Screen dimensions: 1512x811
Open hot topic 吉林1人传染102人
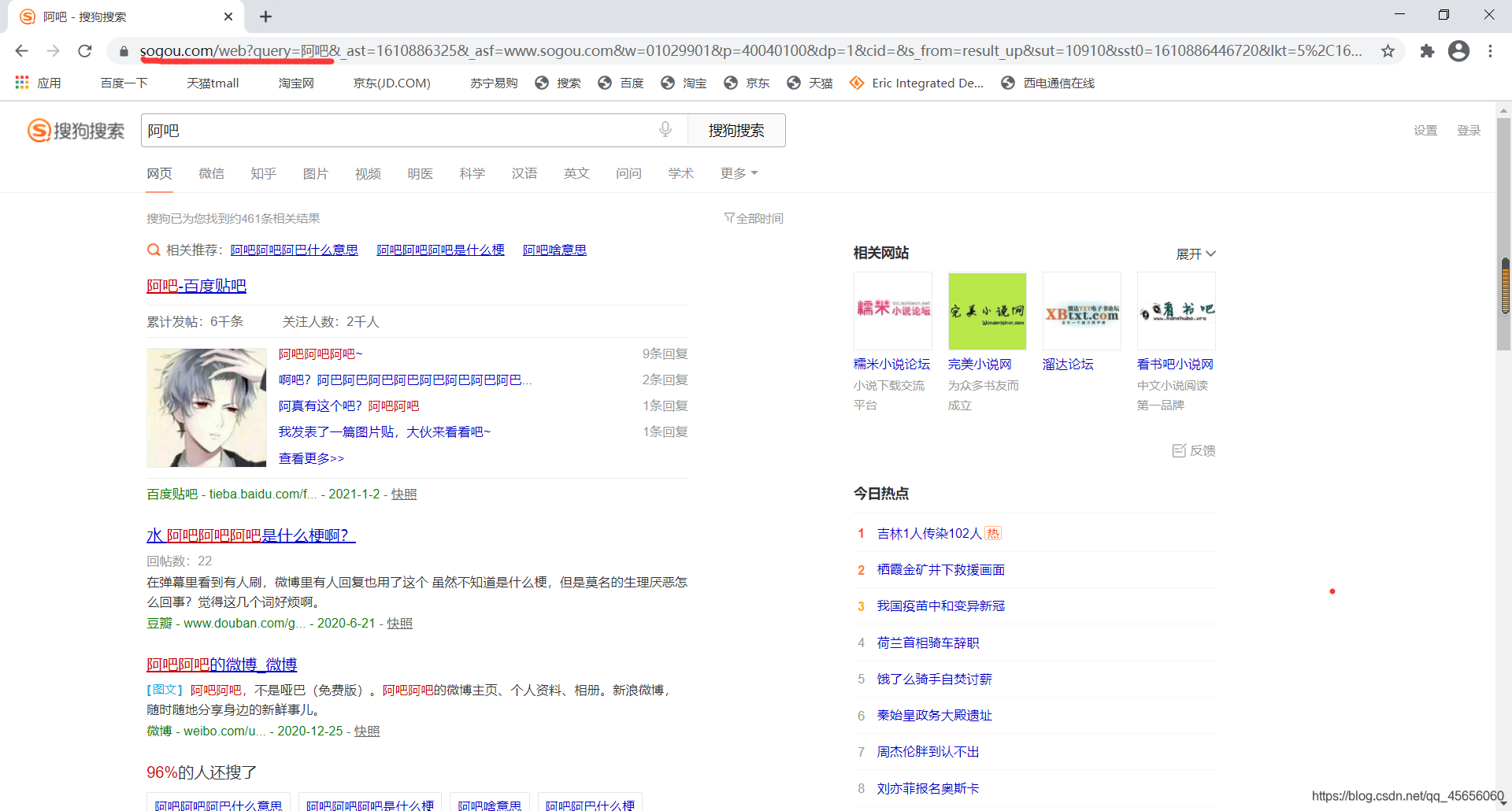pos(929,534)
